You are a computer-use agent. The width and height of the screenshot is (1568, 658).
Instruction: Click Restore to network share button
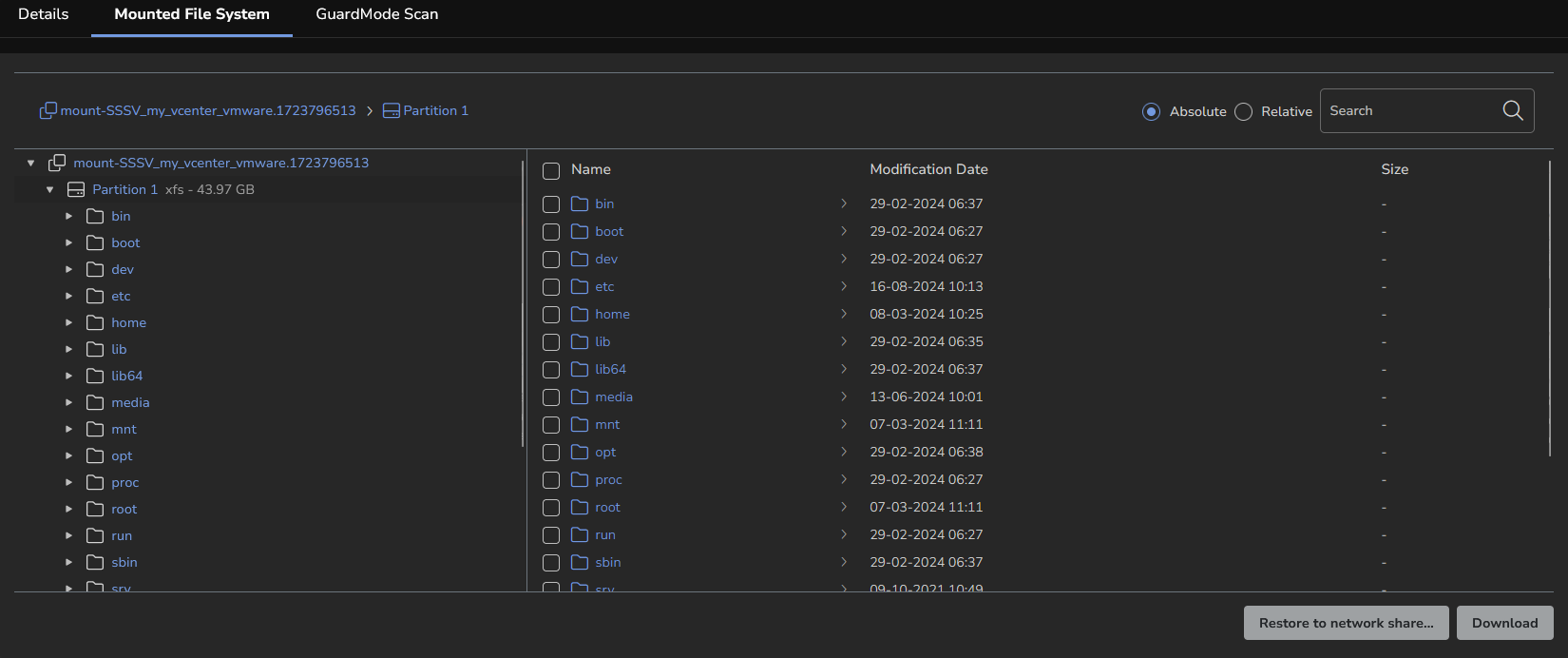coord(1346,623)
